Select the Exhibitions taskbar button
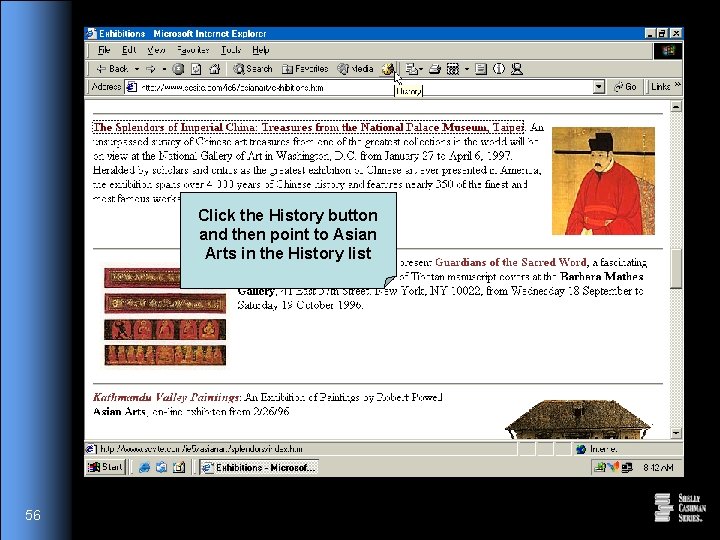 point(259,467)
